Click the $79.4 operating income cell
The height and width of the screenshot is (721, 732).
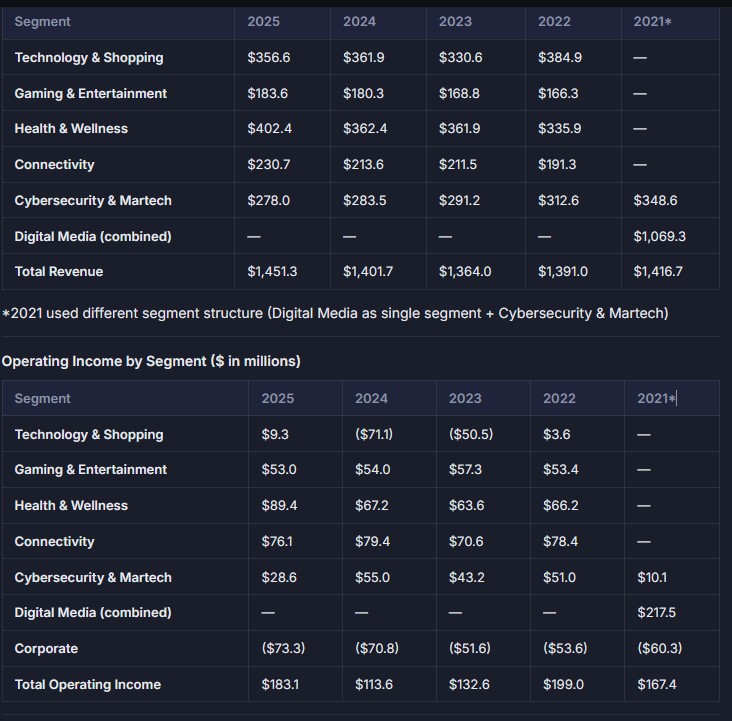click(x=373, y=541)
